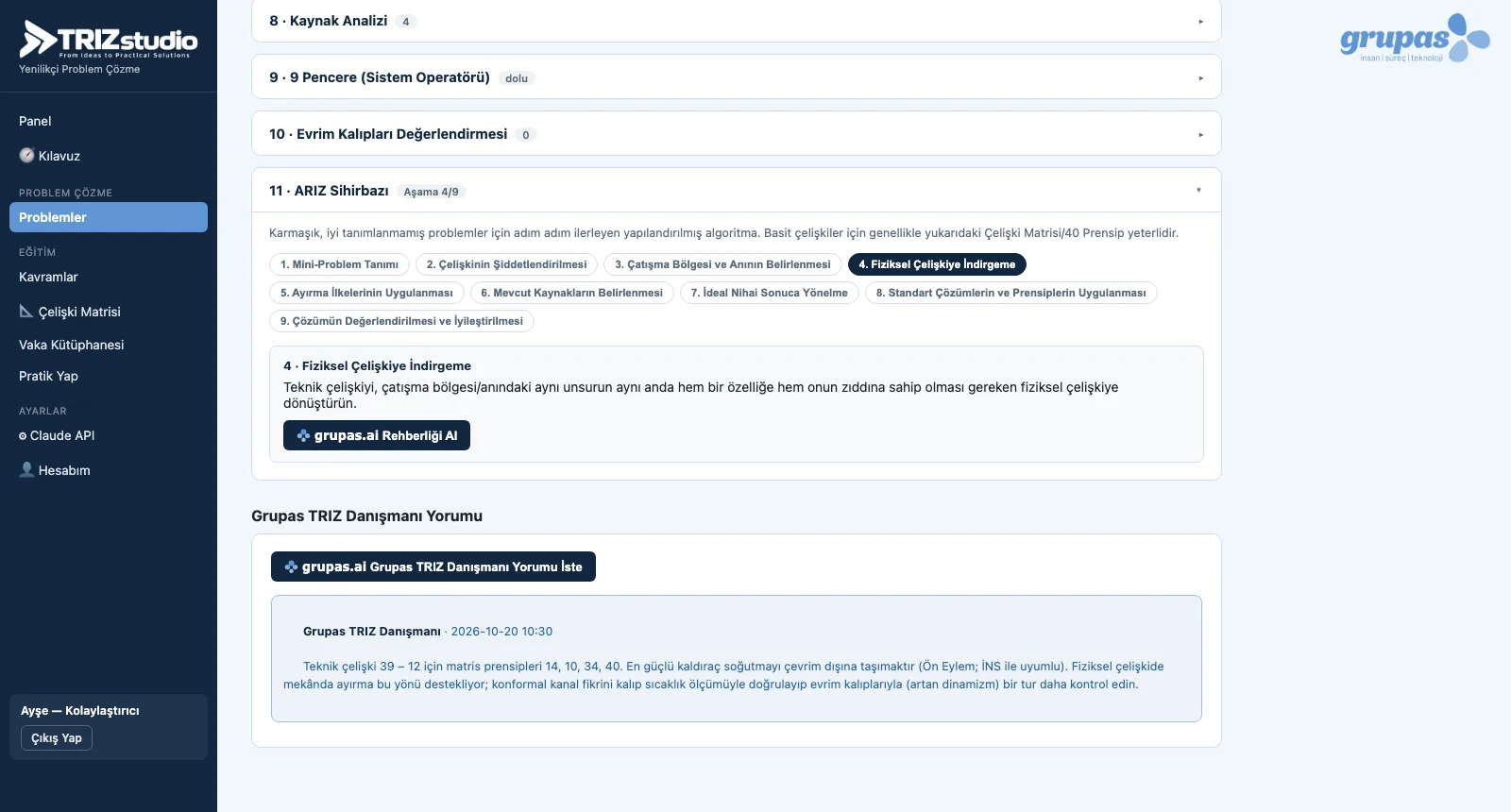
Task: Click the Çıkış Yap button
Action: (x=57, y=738)
